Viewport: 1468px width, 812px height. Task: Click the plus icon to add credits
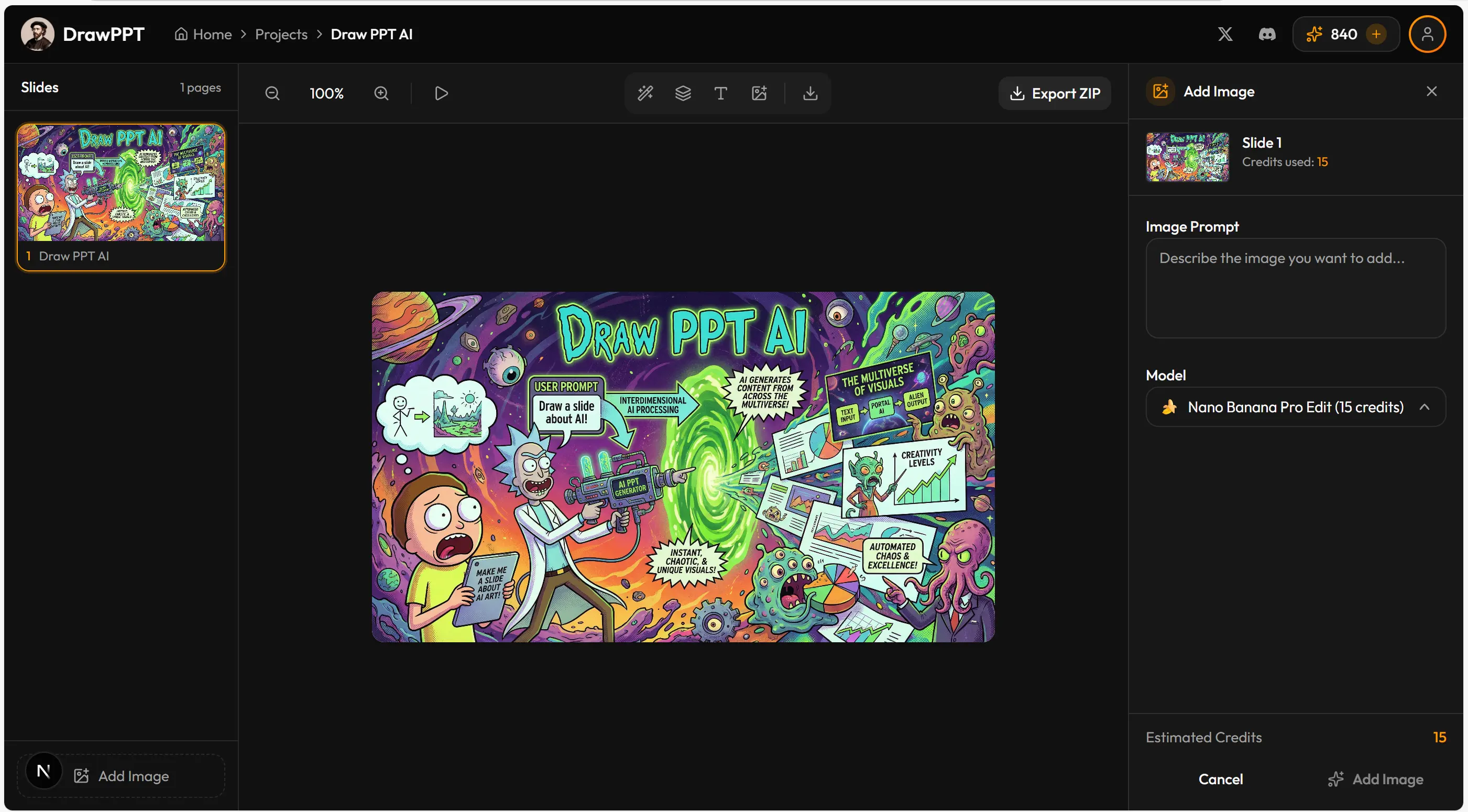(x=1376, y=34)
